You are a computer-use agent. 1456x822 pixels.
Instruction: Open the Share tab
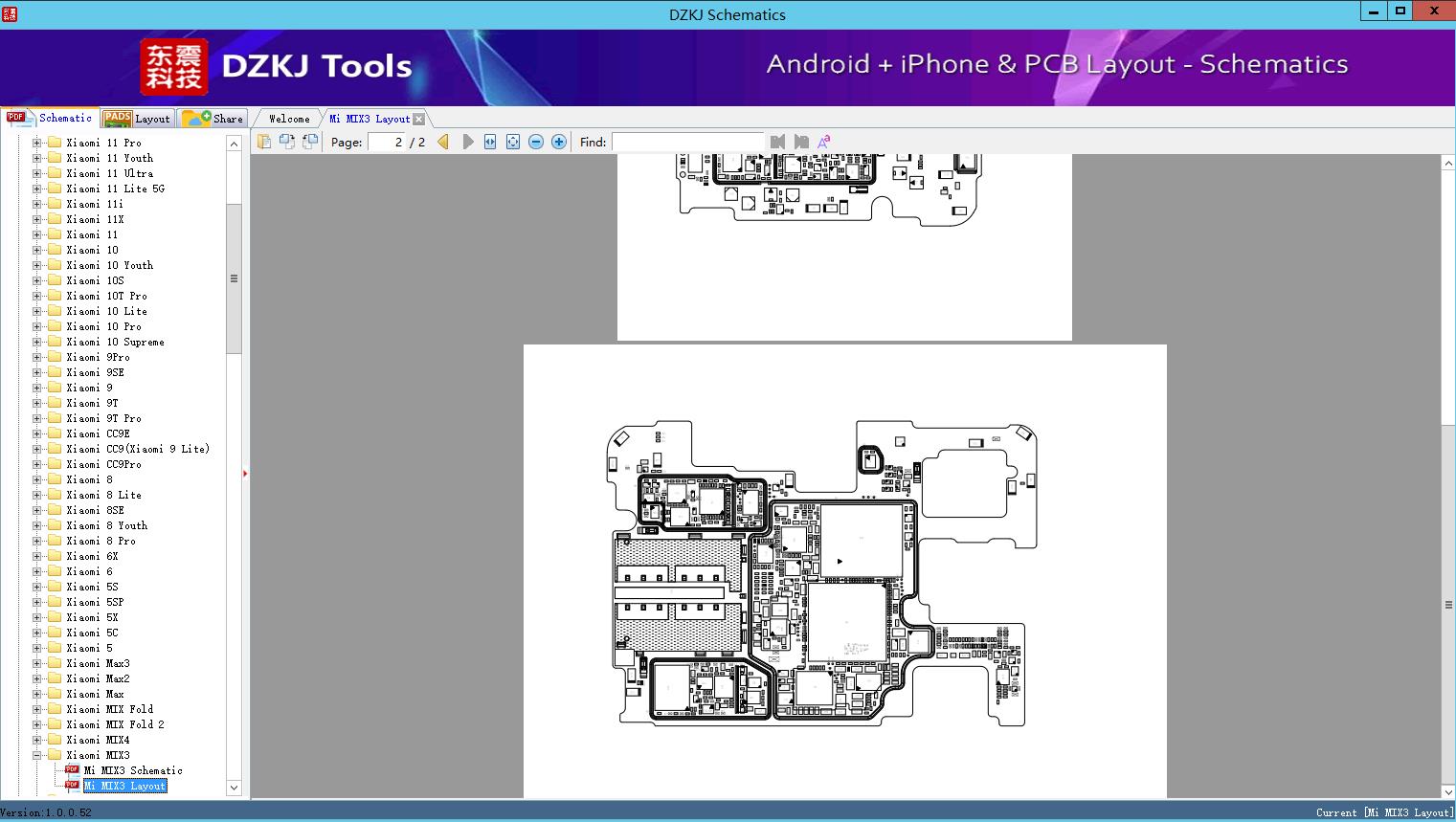[x=213, y=119]
